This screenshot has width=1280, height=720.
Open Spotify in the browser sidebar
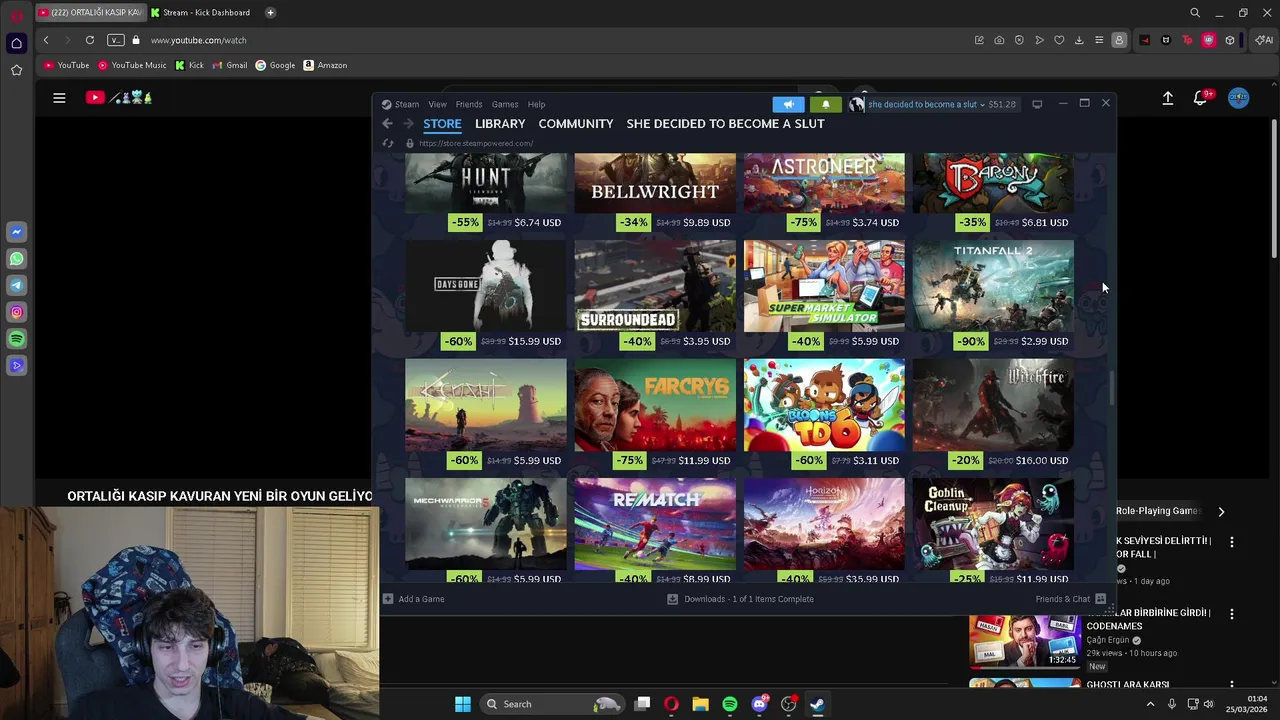point(16,339)
